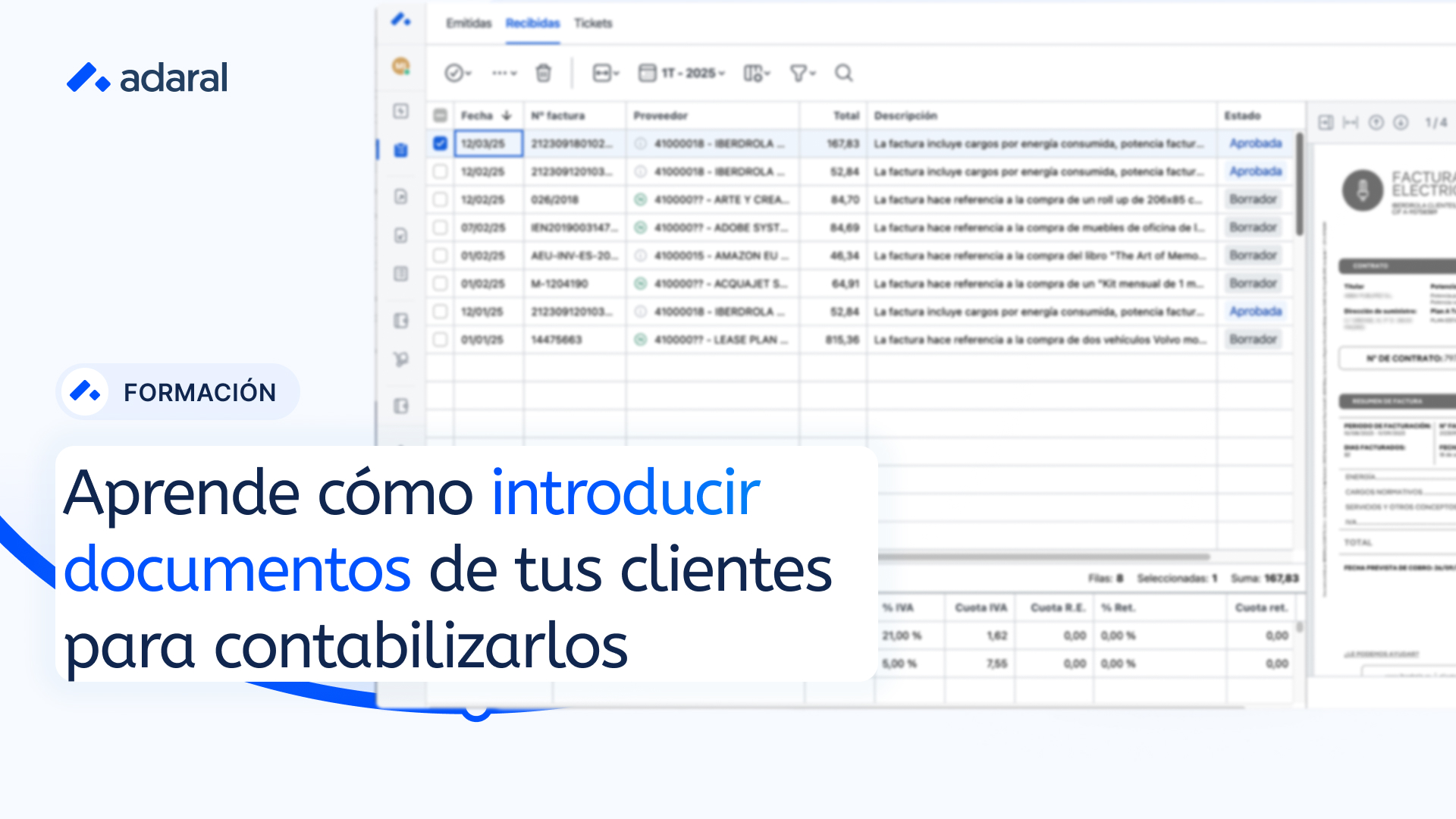Viewport: 1456px width, 819px height.
Task: Click invoice number IEN2019003147 cell
Action: pos(575,227)
